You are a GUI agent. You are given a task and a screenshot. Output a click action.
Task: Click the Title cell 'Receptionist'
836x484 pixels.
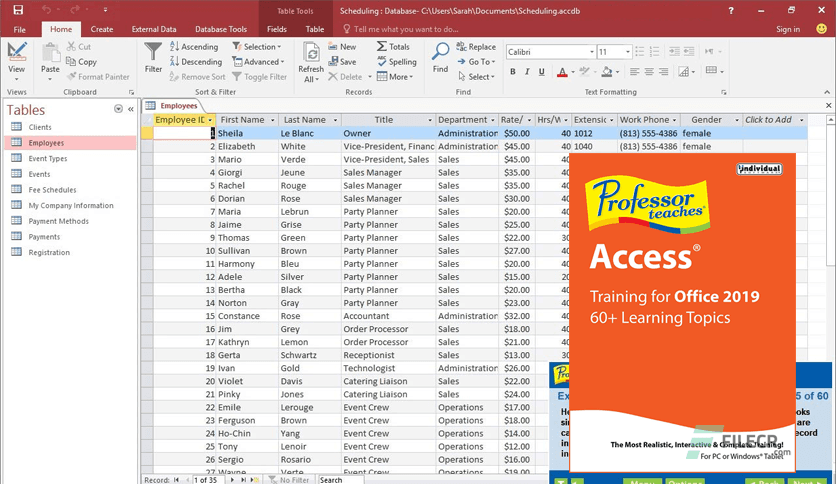[x=388, y=355]
